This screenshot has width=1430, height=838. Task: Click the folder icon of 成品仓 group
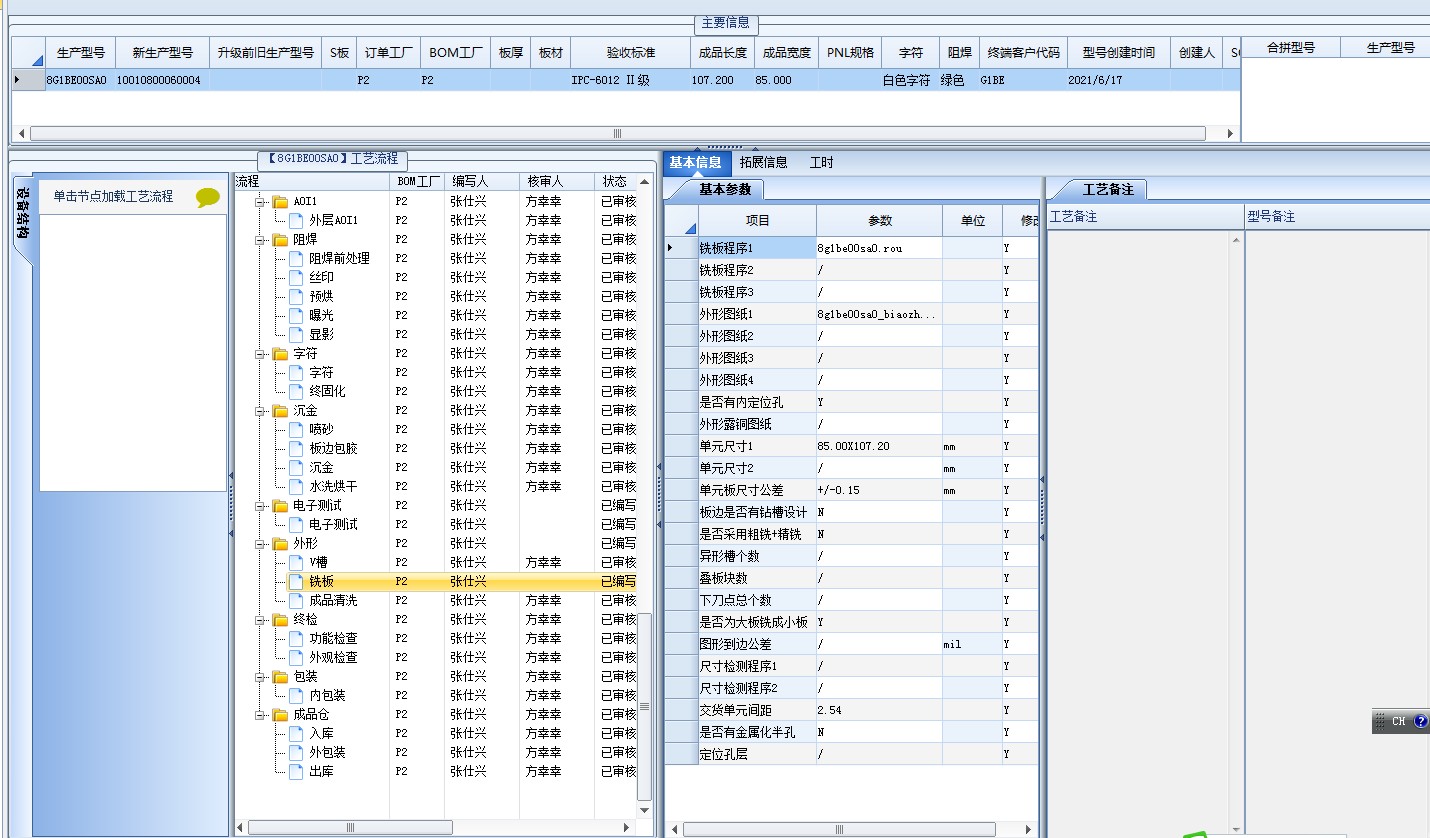[x=280, y=714]
